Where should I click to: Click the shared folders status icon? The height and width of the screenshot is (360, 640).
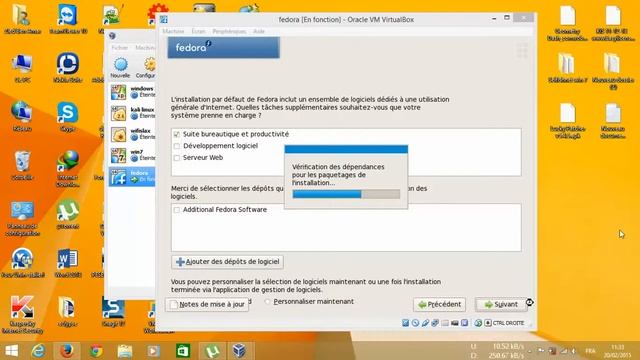(x=445, y=323)
